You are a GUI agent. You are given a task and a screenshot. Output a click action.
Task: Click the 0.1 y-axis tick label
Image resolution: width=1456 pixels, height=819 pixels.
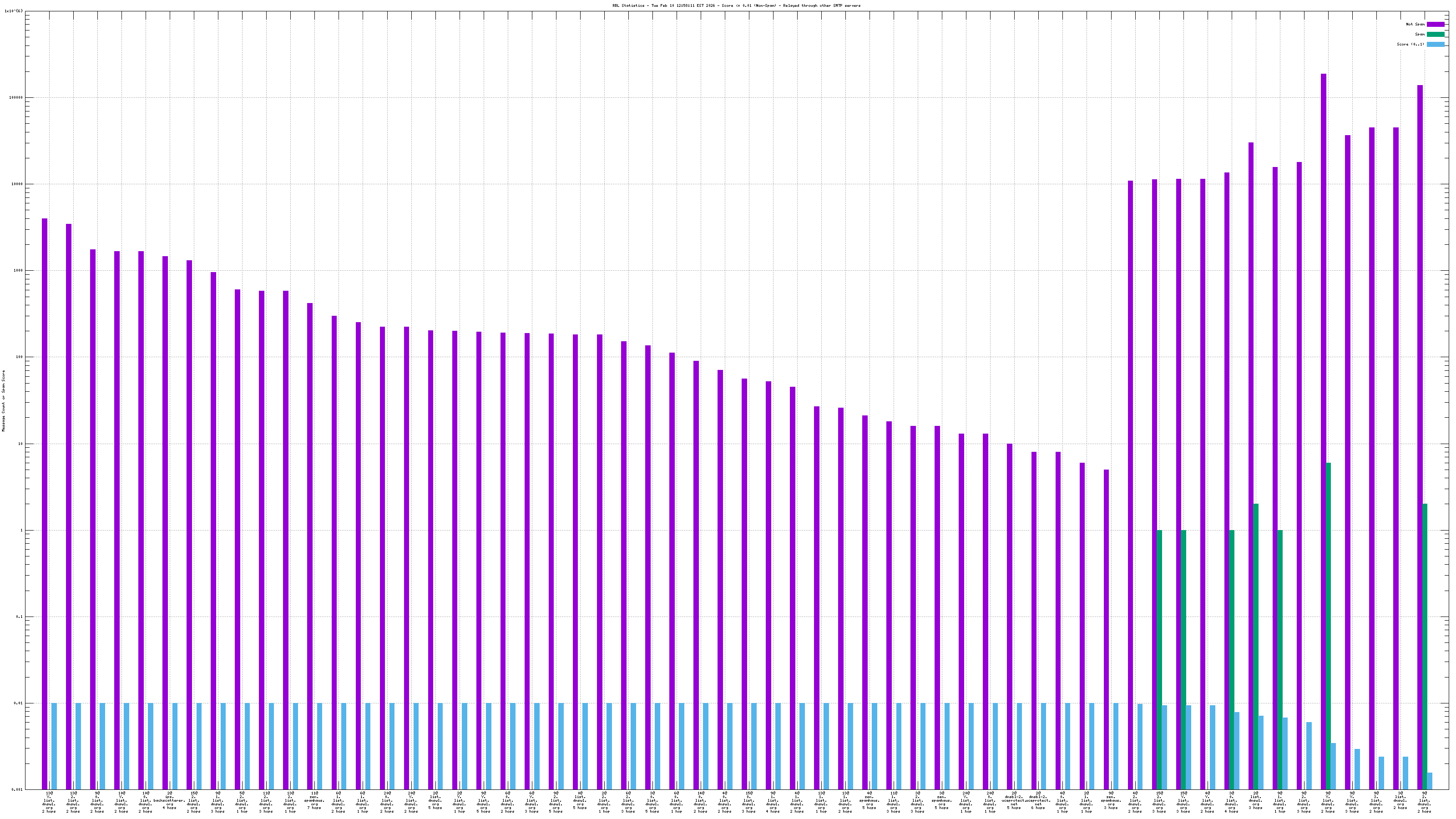[19, 617]
